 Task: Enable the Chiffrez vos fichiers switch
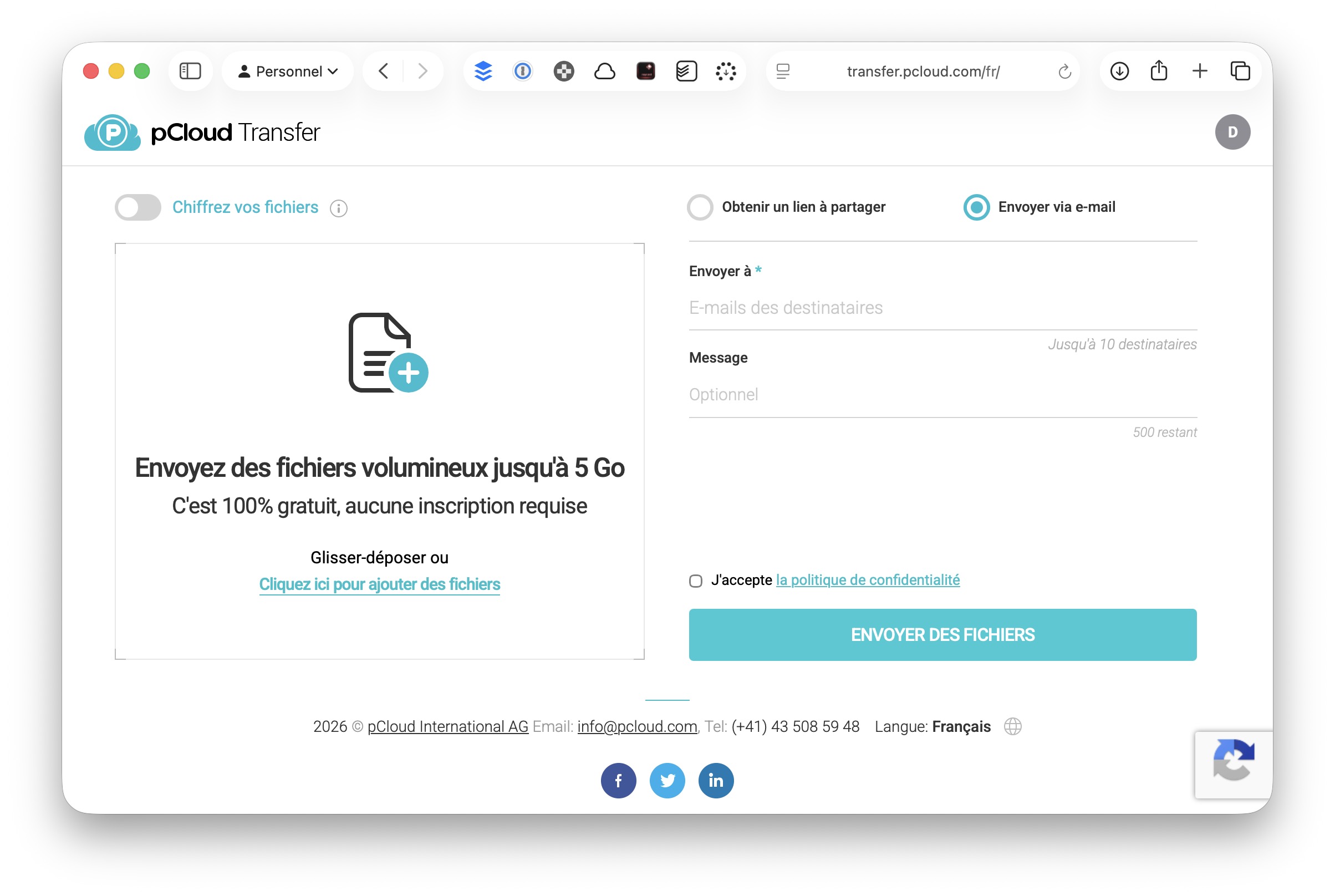138,207
